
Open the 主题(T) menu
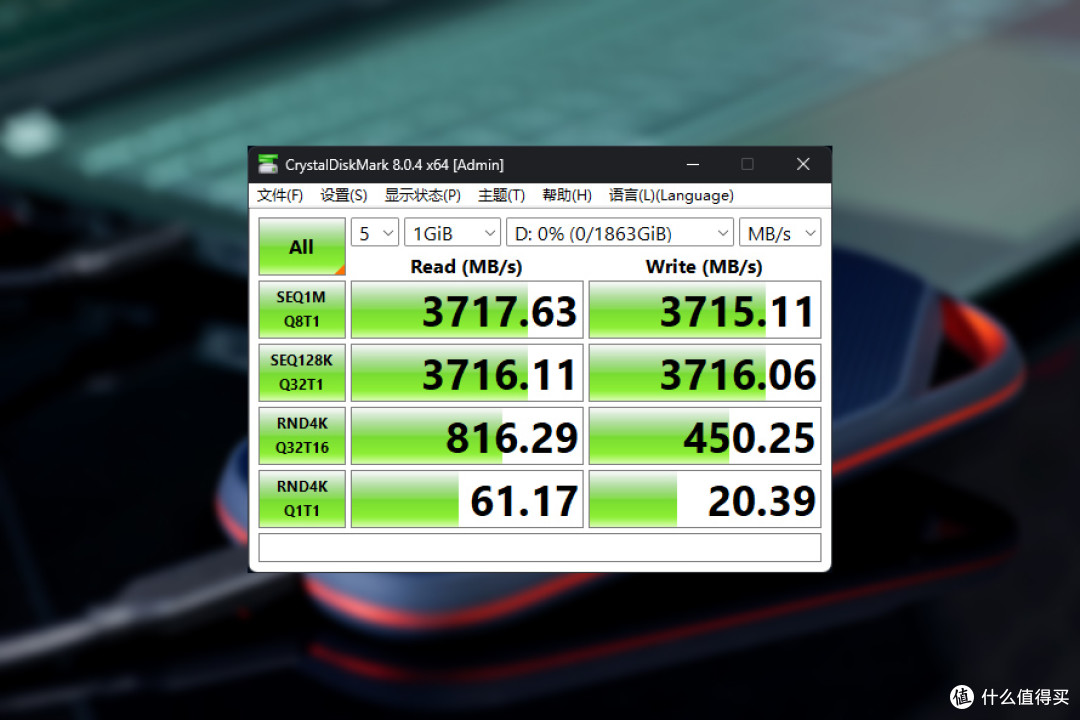[501, 196]
